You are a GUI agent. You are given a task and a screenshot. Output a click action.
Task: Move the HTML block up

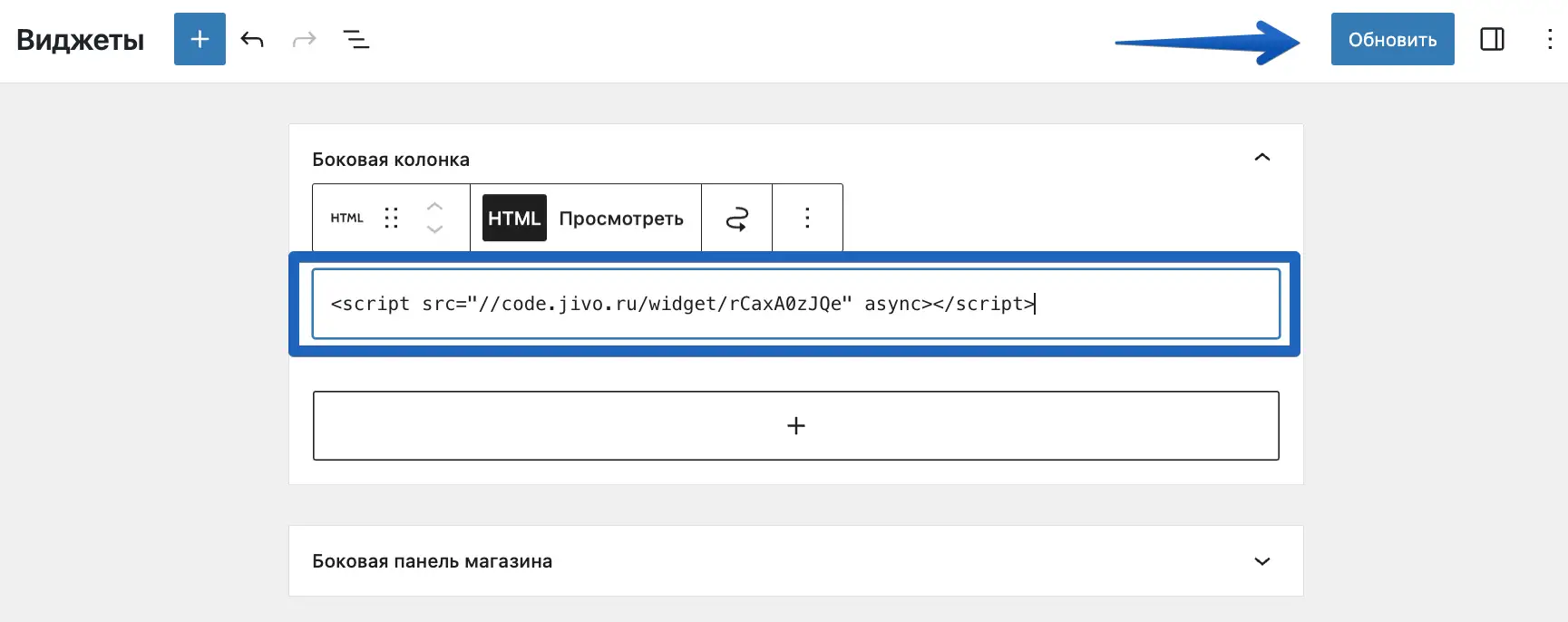(x=434, y=206)
